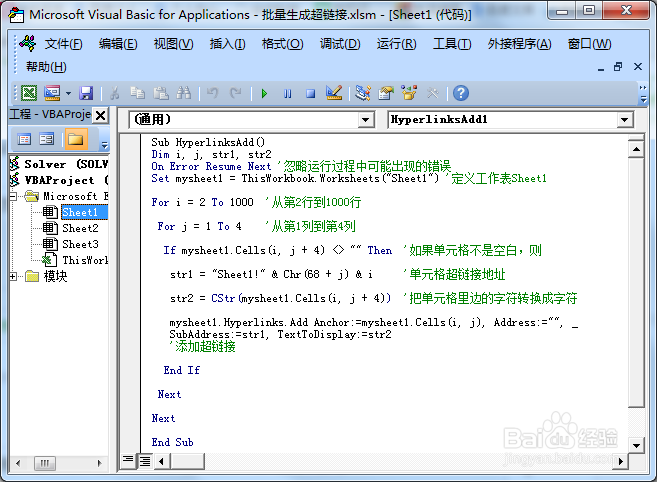
Task: Click the line 'Sub HyperlinksAdd()'
Action: tap(208, 142)
